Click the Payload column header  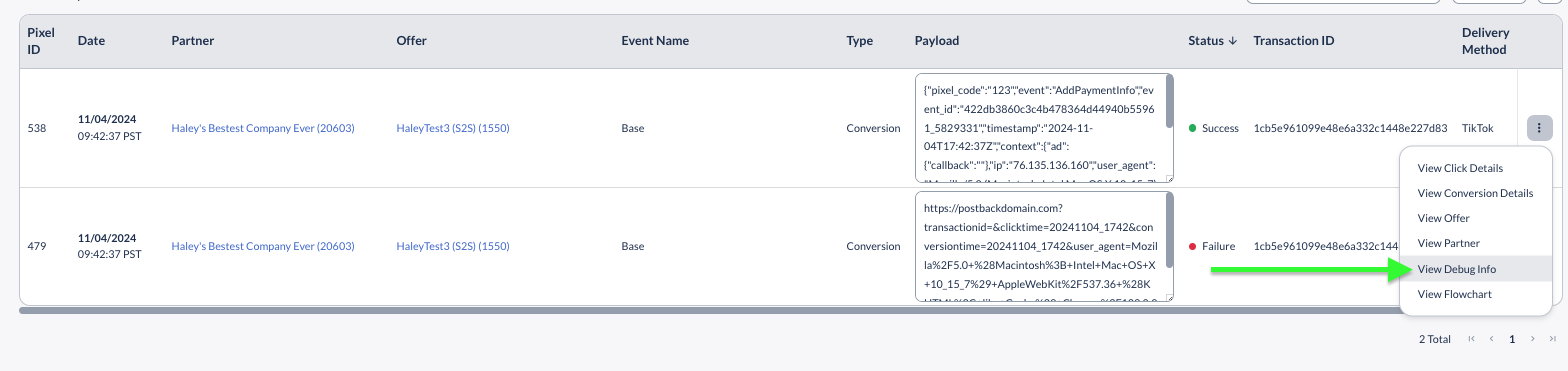click(x=937, y=41)
